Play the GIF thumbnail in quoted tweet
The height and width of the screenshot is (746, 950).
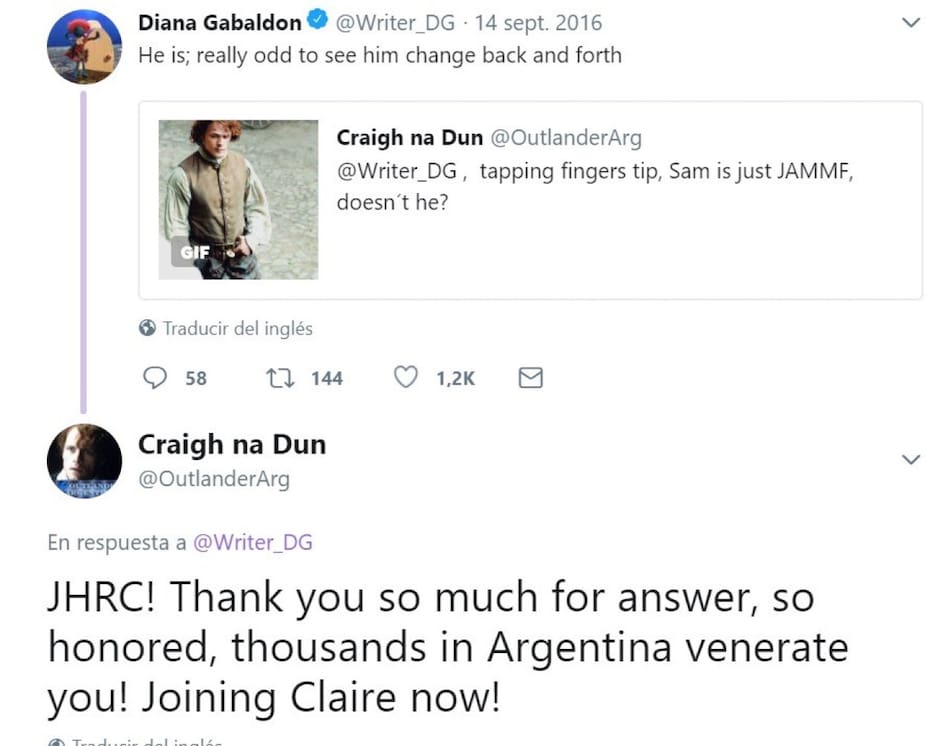[238, 199]
